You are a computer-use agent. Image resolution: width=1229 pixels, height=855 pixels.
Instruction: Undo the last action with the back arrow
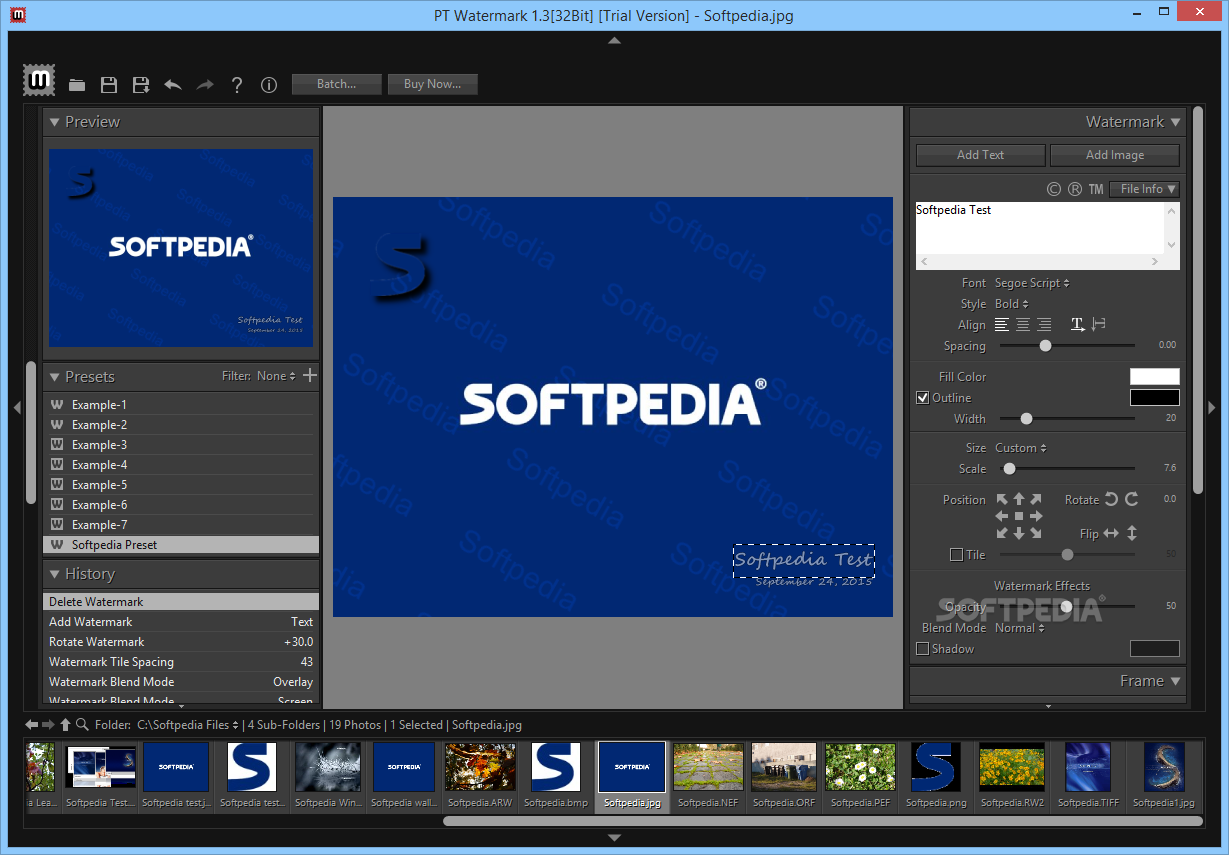tap(173, 85)
